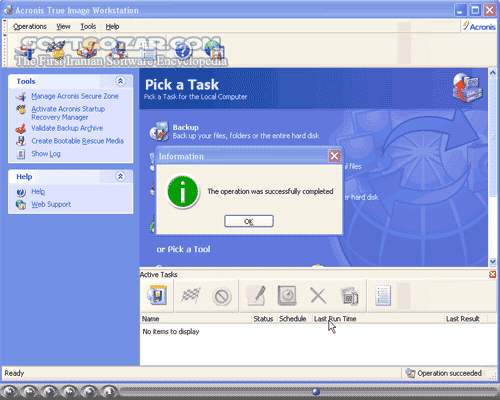
Task: Click the Create Bootable Rescue Media toolbar icon
Action: click(118, 51)
